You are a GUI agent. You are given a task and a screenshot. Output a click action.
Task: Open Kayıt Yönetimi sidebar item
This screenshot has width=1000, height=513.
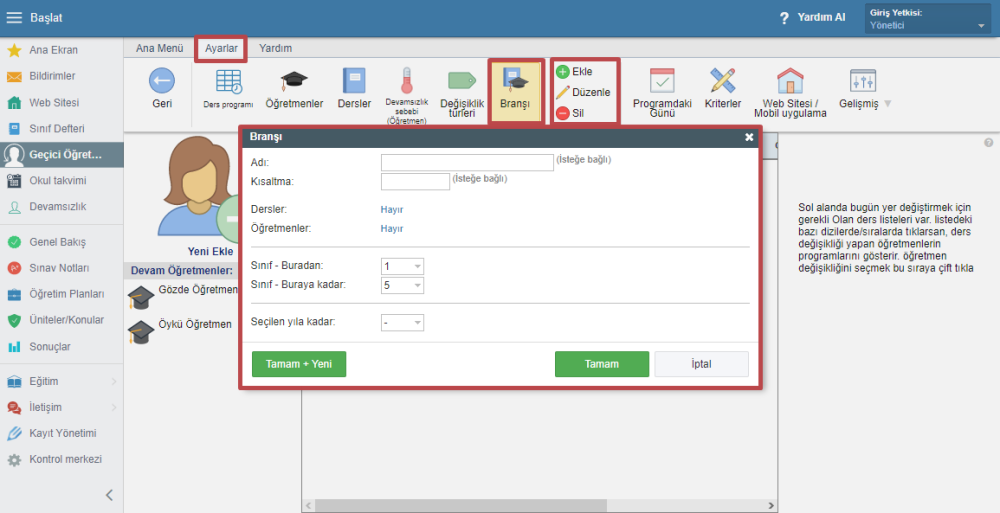61,433
